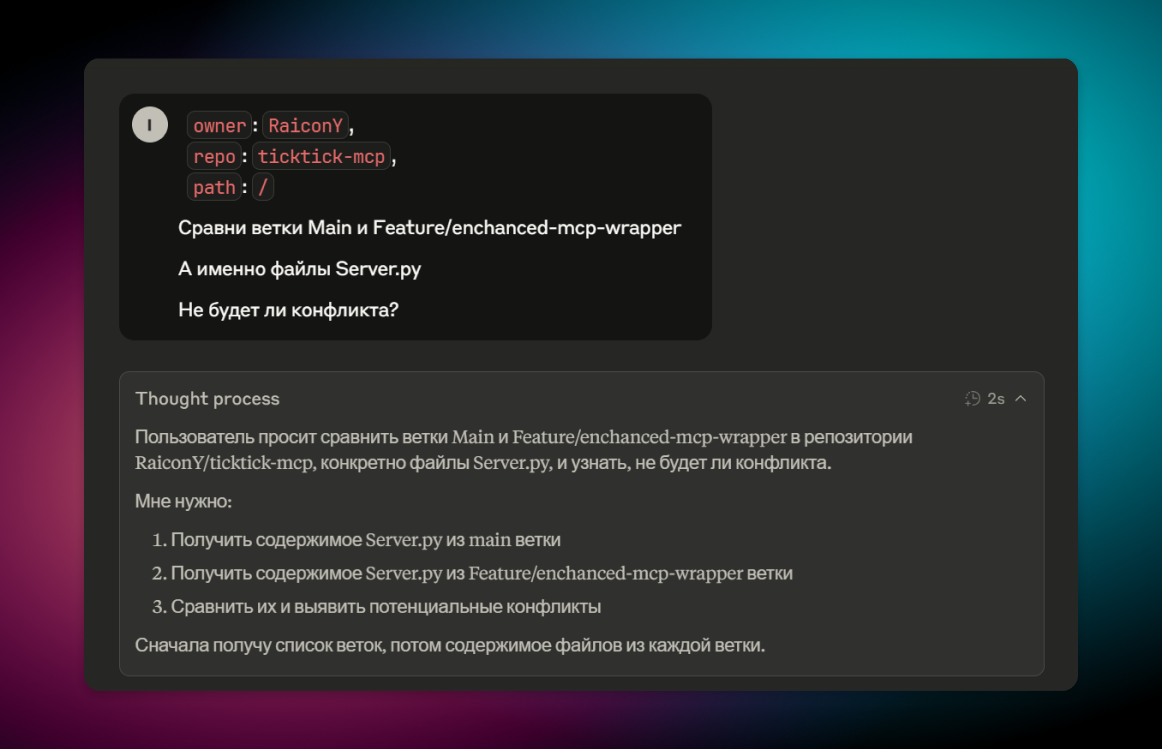Select the path code tag
Image resolution: width=1162 pixels, height=749 pixels.
pos(214,187)
